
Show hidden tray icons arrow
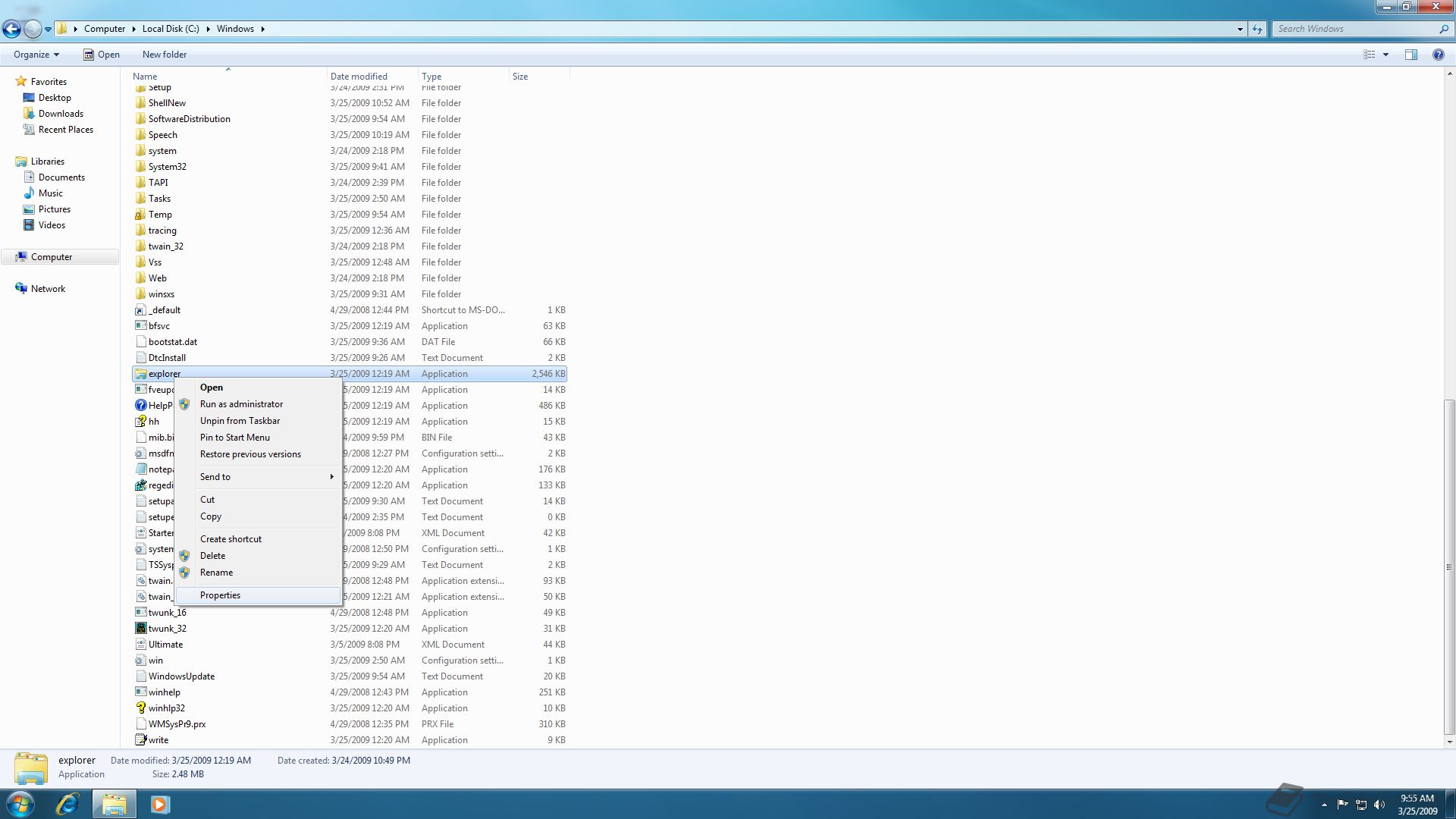click(x=1324, y=805)
